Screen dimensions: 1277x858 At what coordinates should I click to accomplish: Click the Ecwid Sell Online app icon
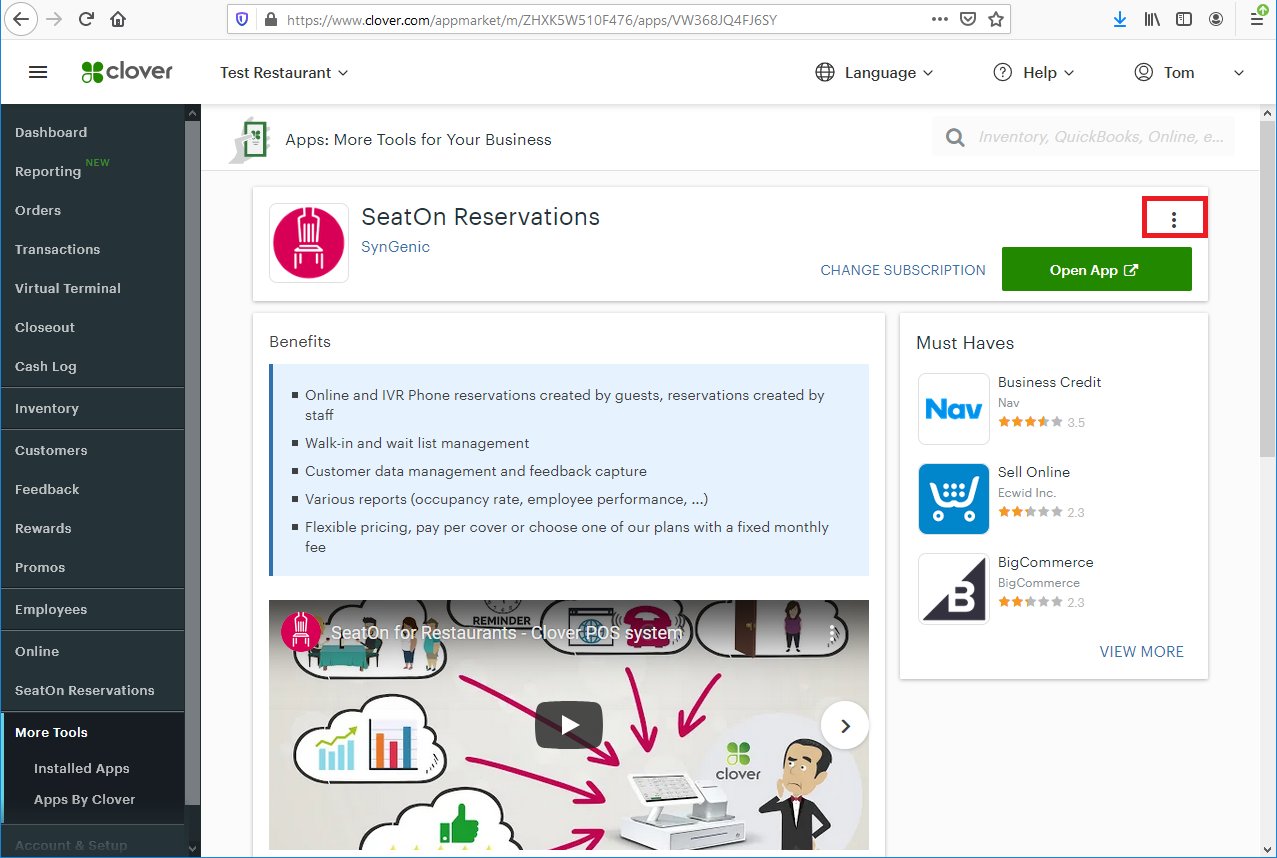(954, 499)
